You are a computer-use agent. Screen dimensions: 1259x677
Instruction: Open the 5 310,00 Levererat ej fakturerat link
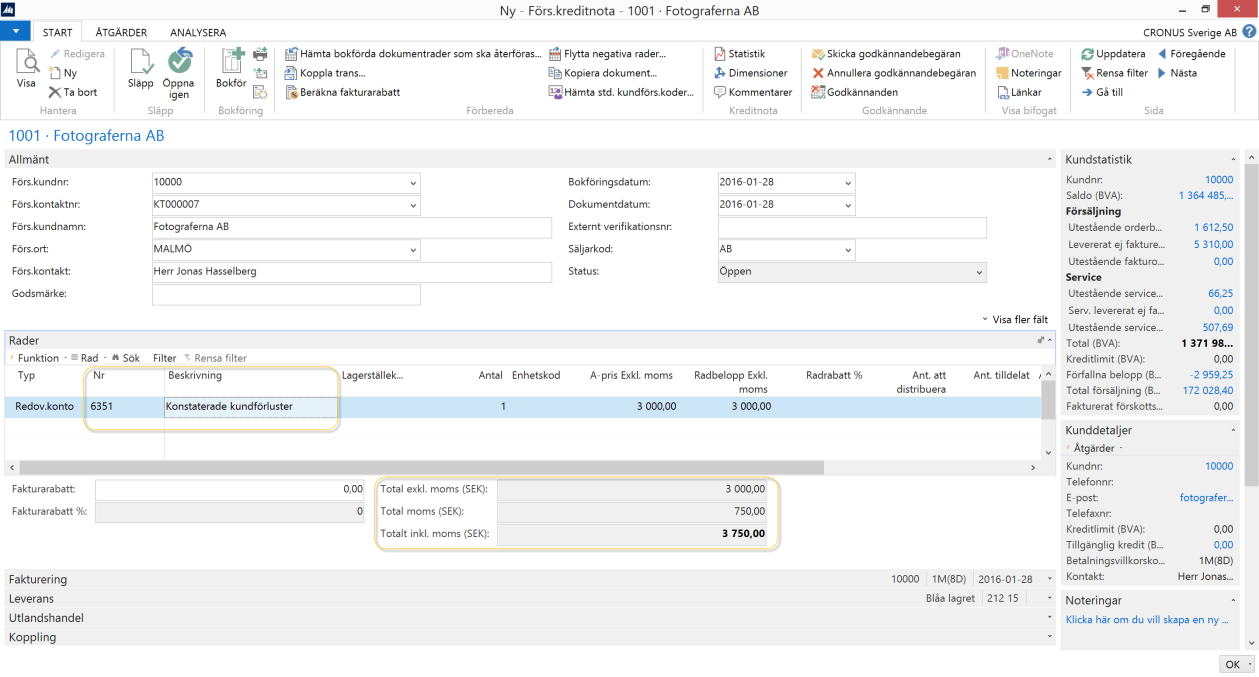point(1213,244)
